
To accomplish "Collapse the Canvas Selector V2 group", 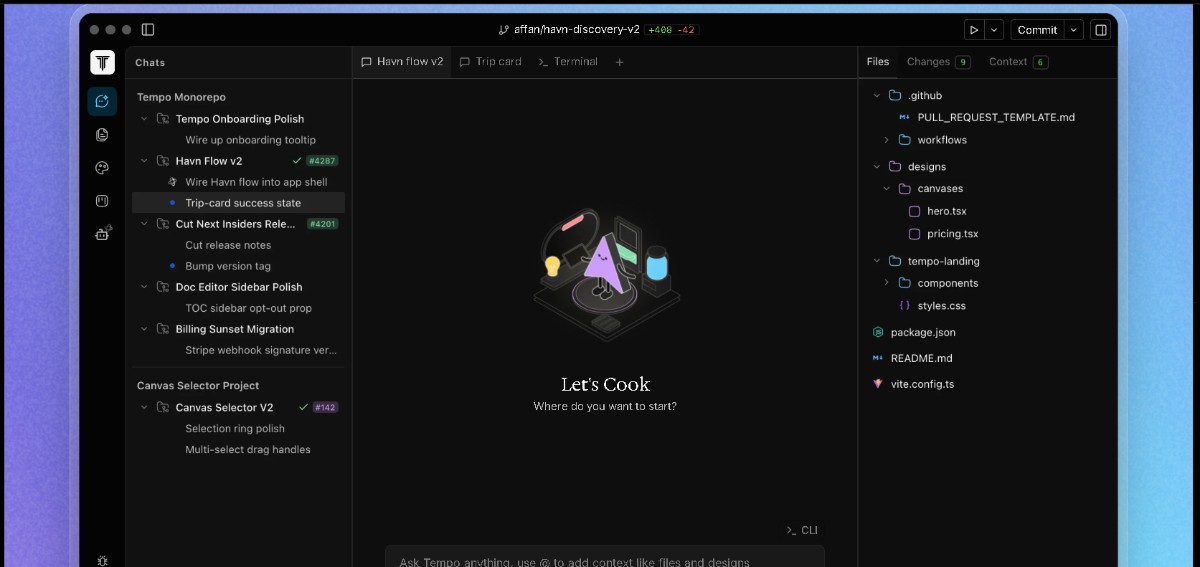I will (144, 408).
